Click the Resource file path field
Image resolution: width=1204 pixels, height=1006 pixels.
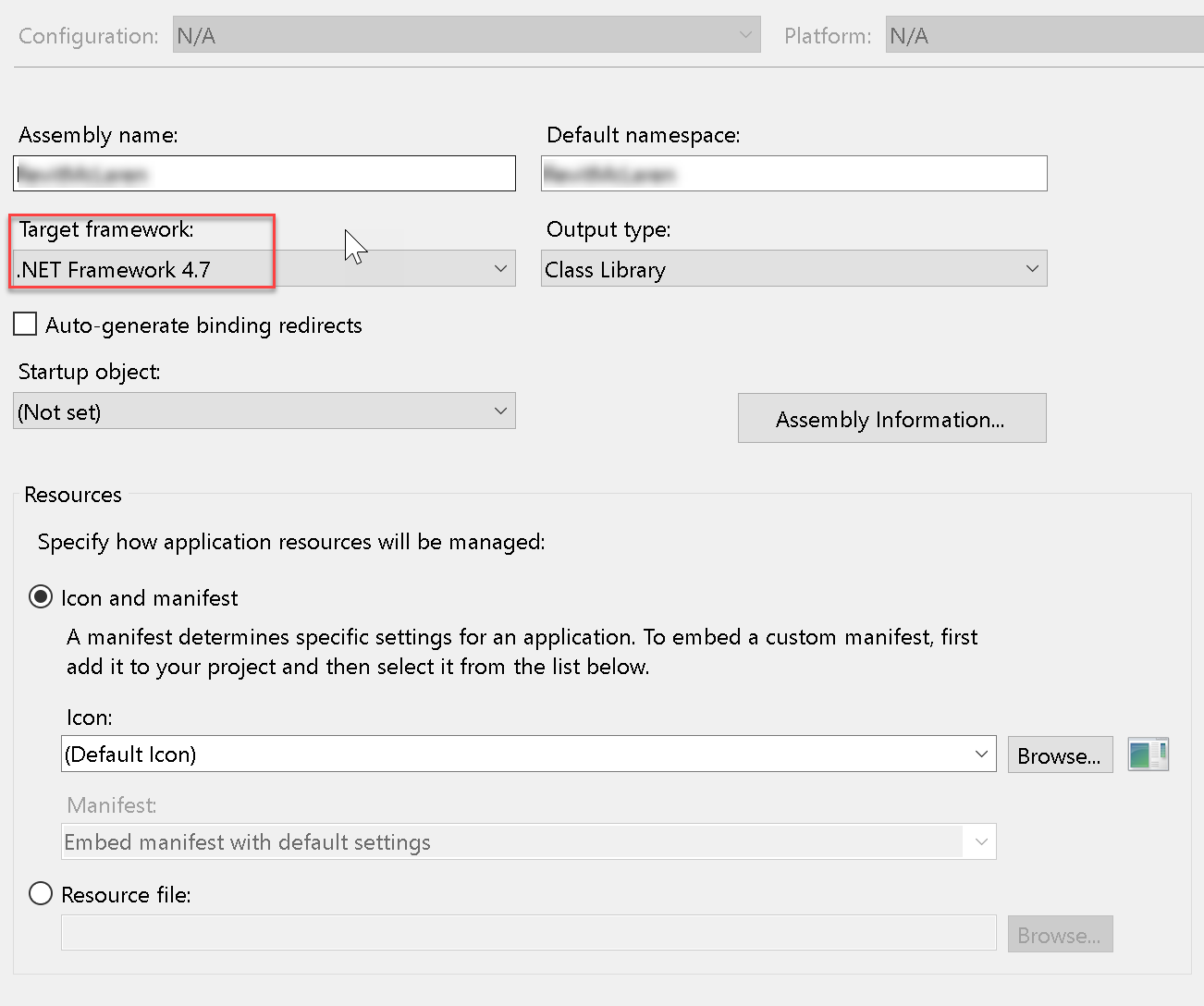click(x=528, y=933)
